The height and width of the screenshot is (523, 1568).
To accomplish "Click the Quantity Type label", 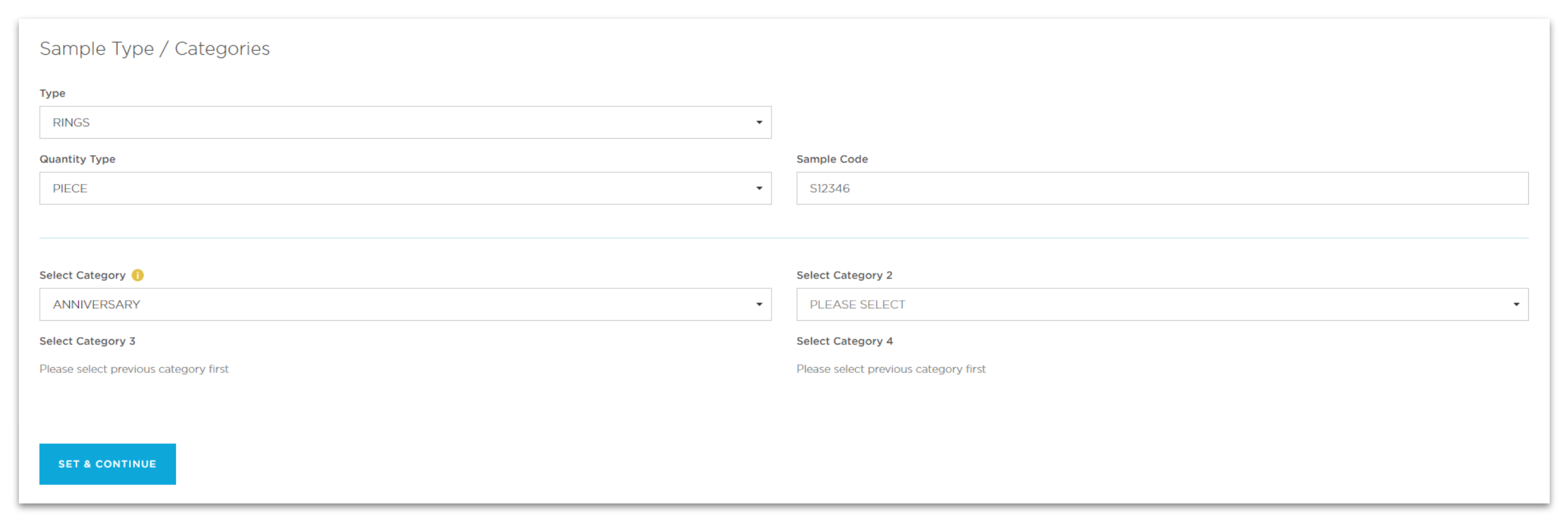I will click(78, 159).
